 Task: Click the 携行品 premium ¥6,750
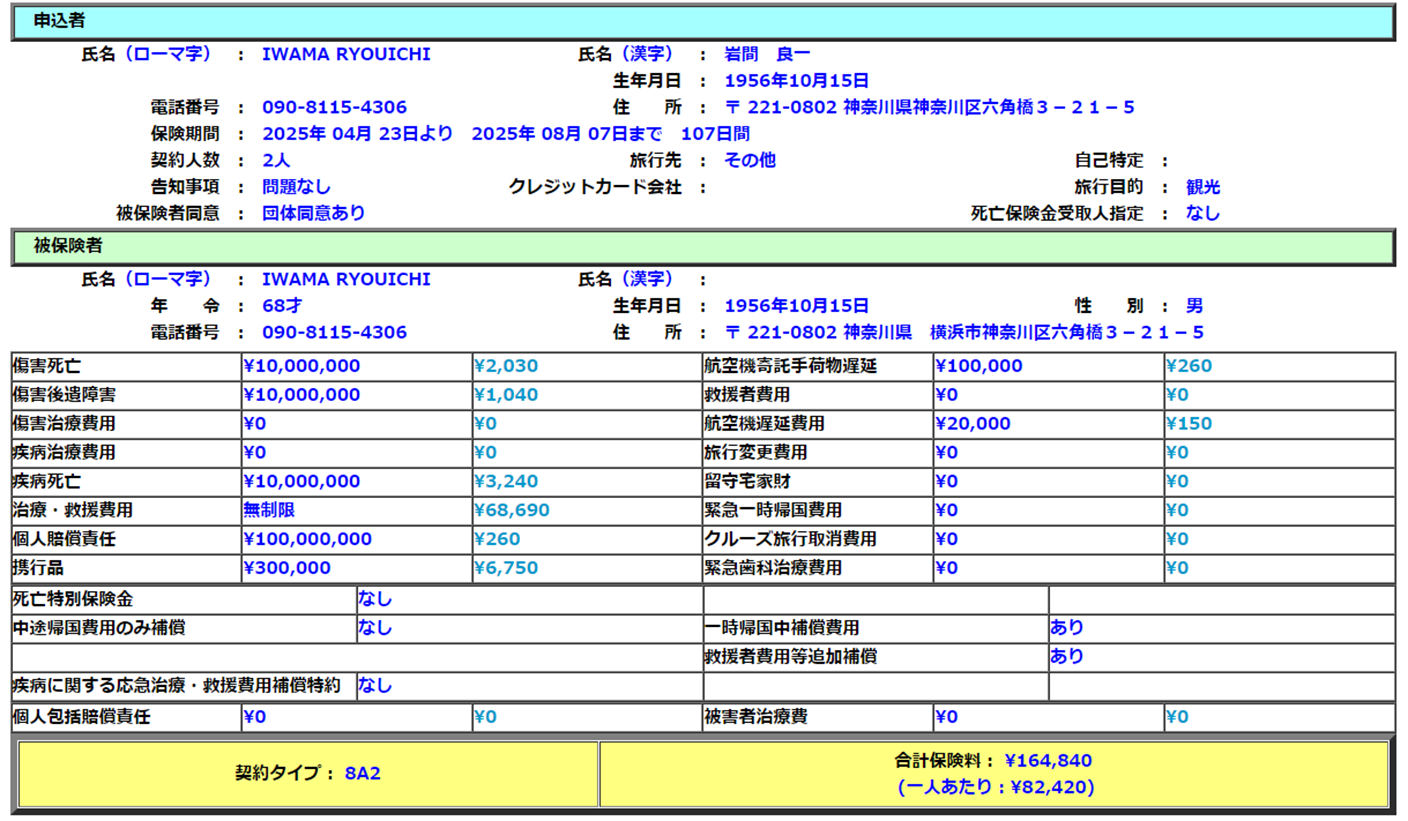click(506, 568)
